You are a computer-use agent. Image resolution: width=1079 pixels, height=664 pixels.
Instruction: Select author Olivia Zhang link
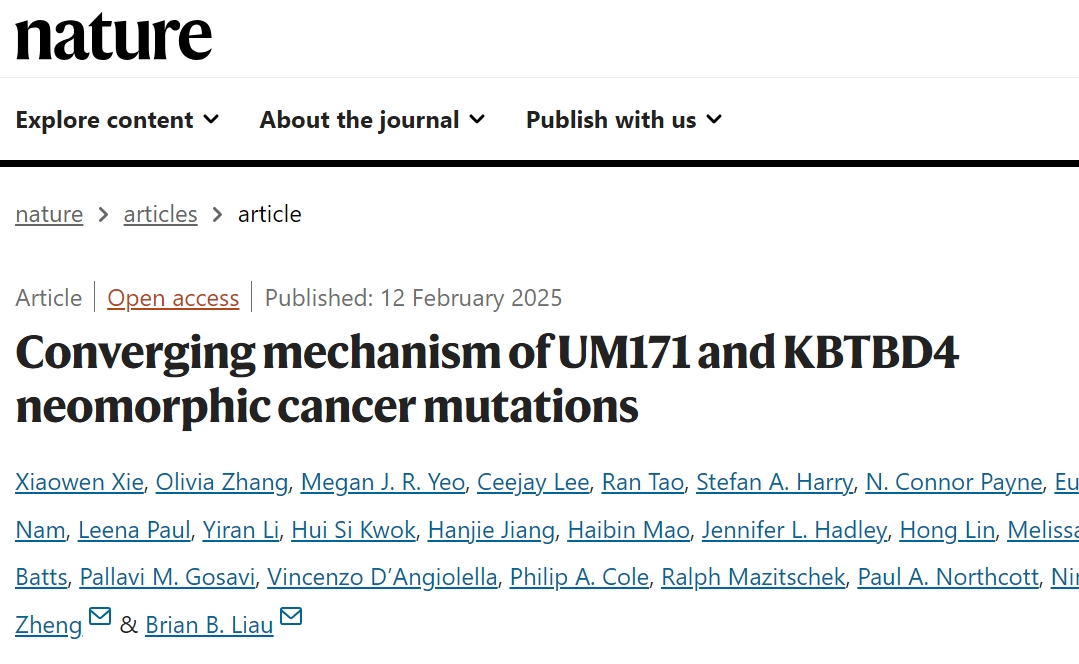(x=223, y=482)
